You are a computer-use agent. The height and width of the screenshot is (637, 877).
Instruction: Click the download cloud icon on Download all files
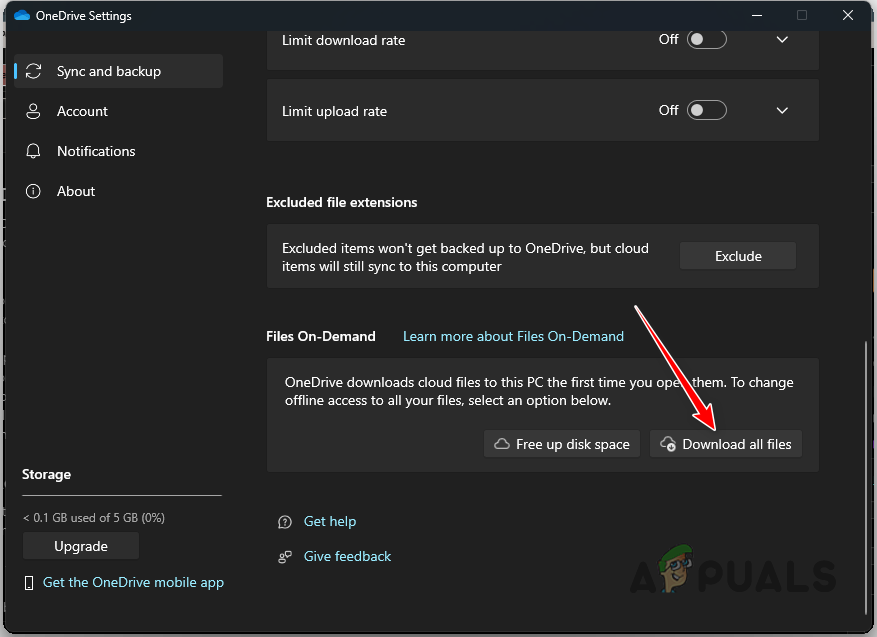click(x=668, y=443)
